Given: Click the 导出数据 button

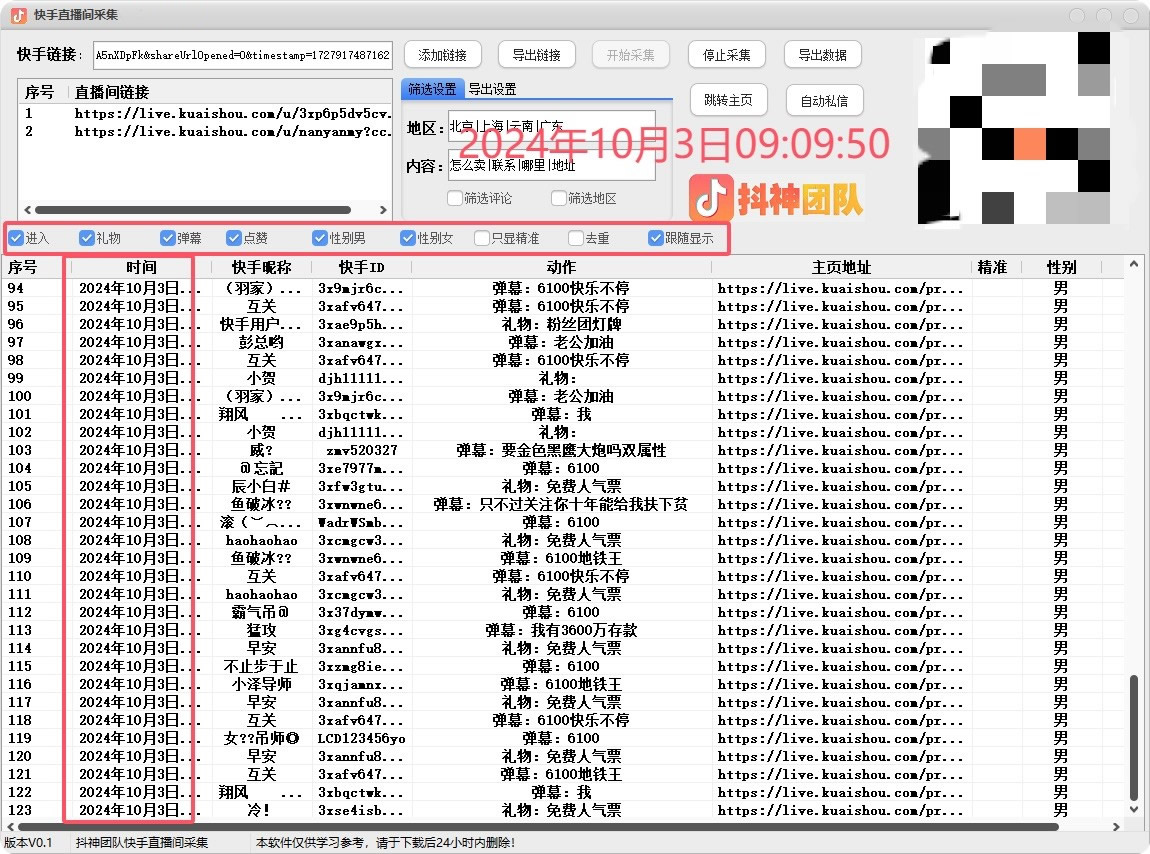Looking at the screenshot, I should coord(822,55).
